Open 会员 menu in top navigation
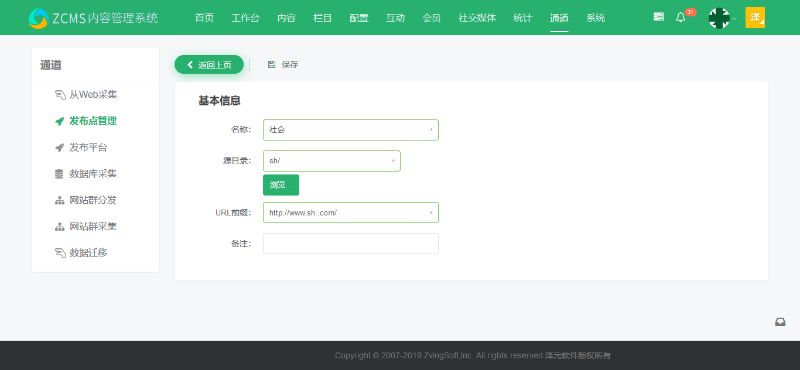 432,18
